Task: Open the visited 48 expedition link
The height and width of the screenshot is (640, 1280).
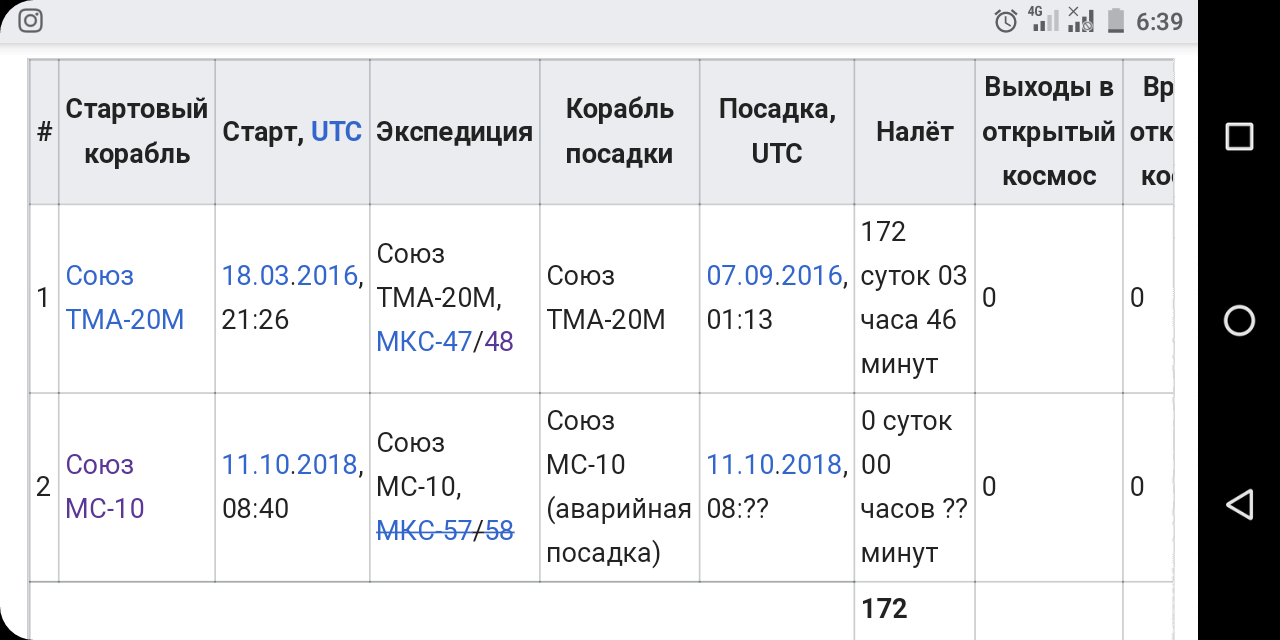Action: [x=499, y=342]
